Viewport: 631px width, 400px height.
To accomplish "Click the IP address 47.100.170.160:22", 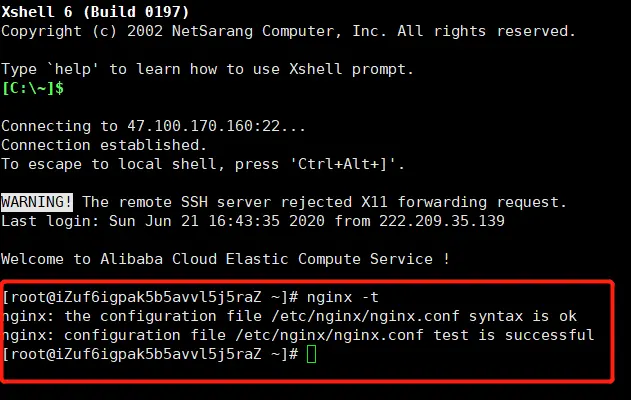I will [203, 126].
